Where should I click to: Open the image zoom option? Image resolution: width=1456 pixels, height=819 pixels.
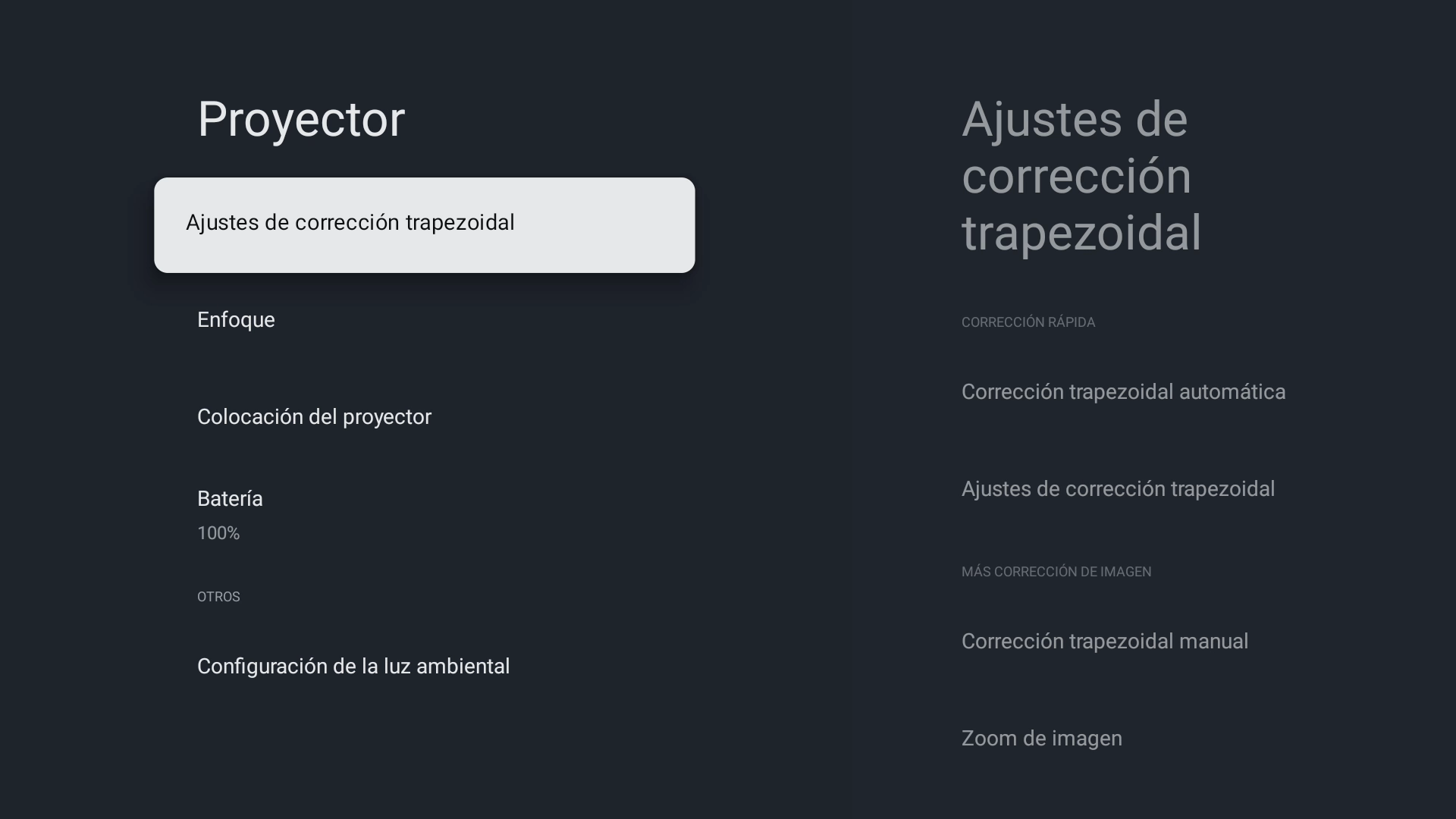[1041, 739]
